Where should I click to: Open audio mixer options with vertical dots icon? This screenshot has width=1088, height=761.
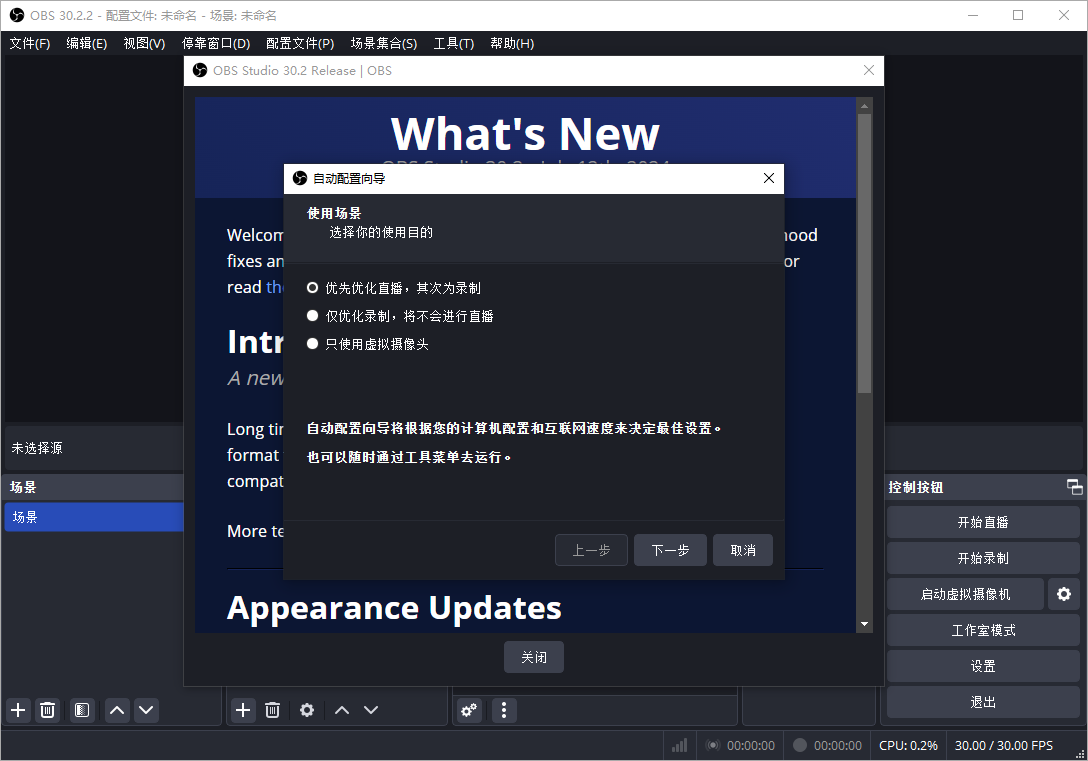click(x=504, y=710)
